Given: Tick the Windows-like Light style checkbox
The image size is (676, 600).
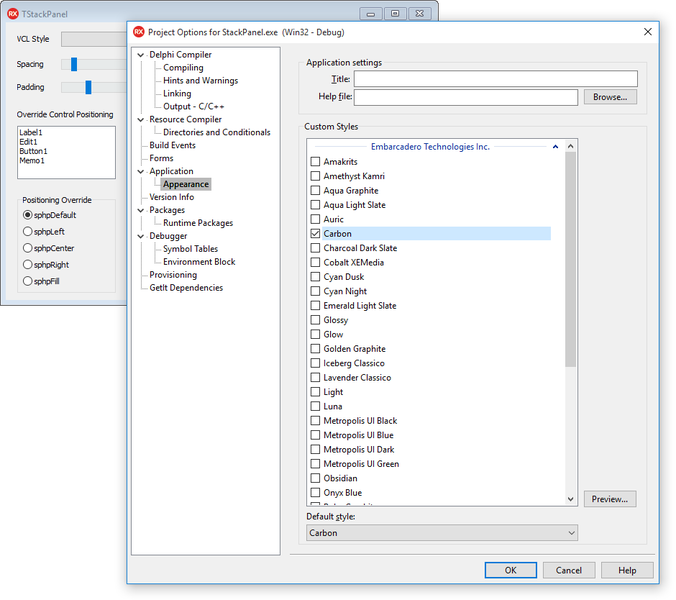Looking at the screenshot, I should click(315, 392).
